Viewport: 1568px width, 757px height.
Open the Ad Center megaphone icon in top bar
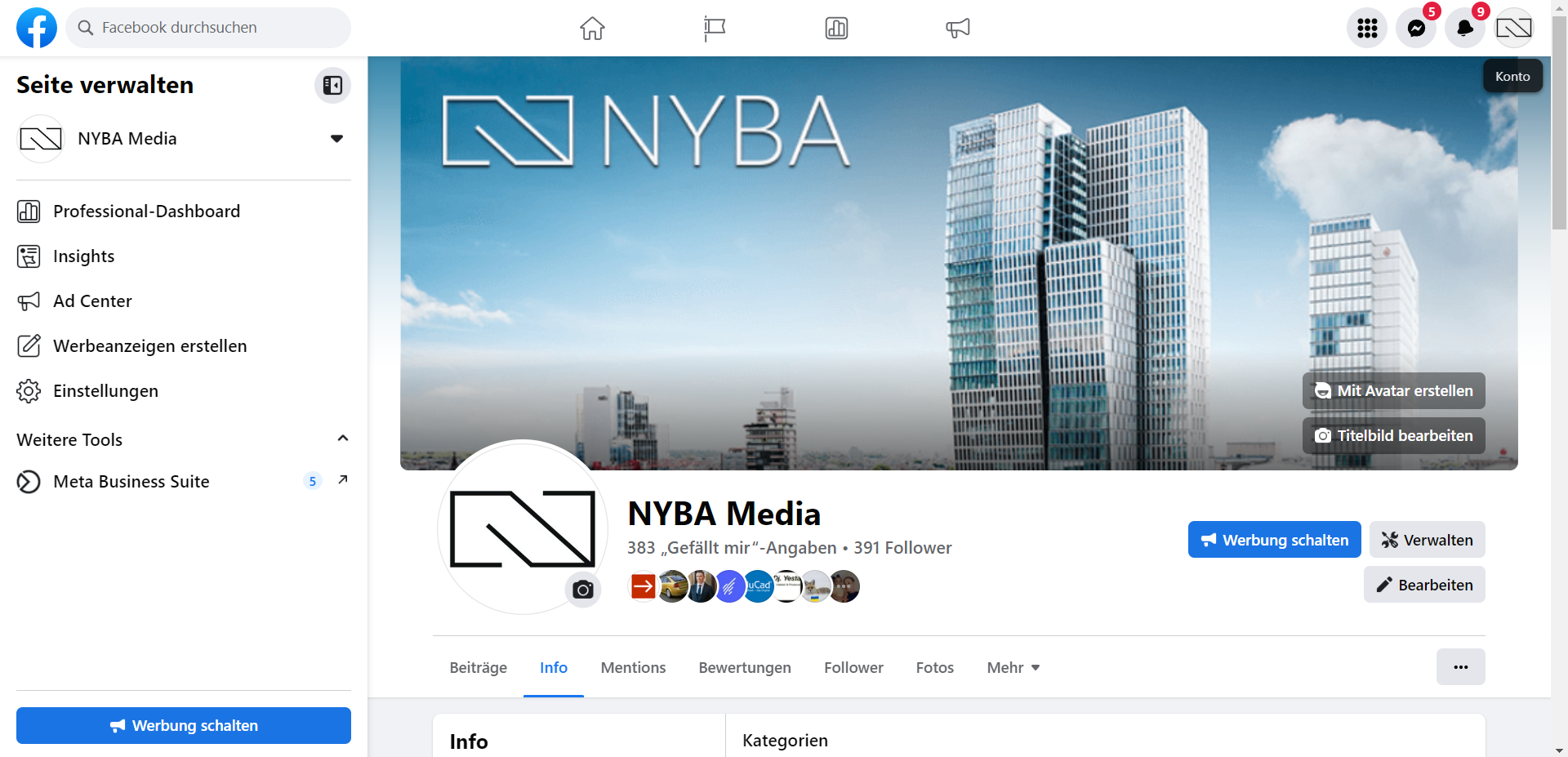tap(958, 28)
